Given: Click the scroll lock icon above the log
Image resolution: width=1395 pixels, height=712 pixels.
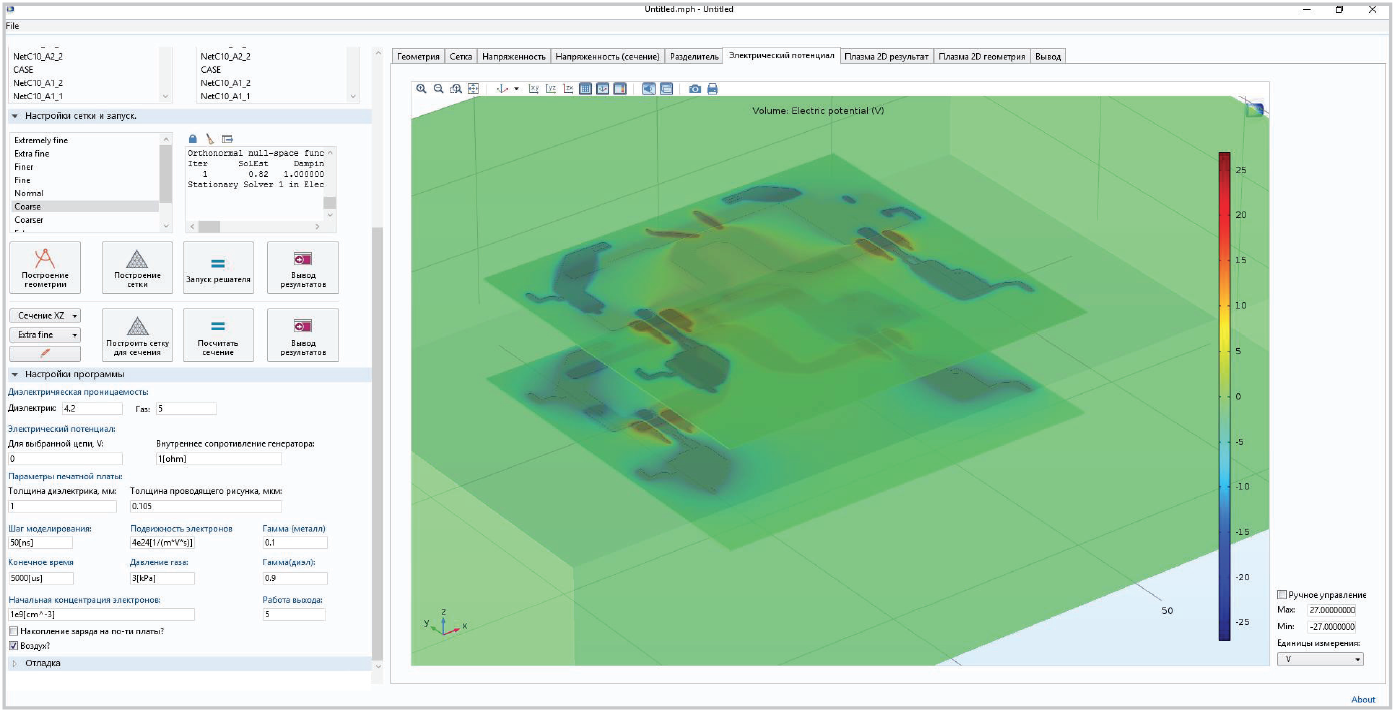Looking at the screenshot, I should tap(193, 138).
